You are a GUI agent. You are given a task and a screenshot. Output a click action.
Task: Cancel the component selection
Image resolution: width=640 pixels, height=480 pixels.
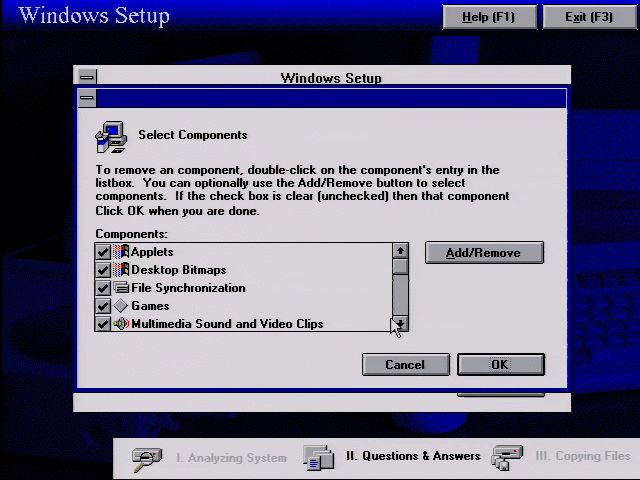click(406, 364)
